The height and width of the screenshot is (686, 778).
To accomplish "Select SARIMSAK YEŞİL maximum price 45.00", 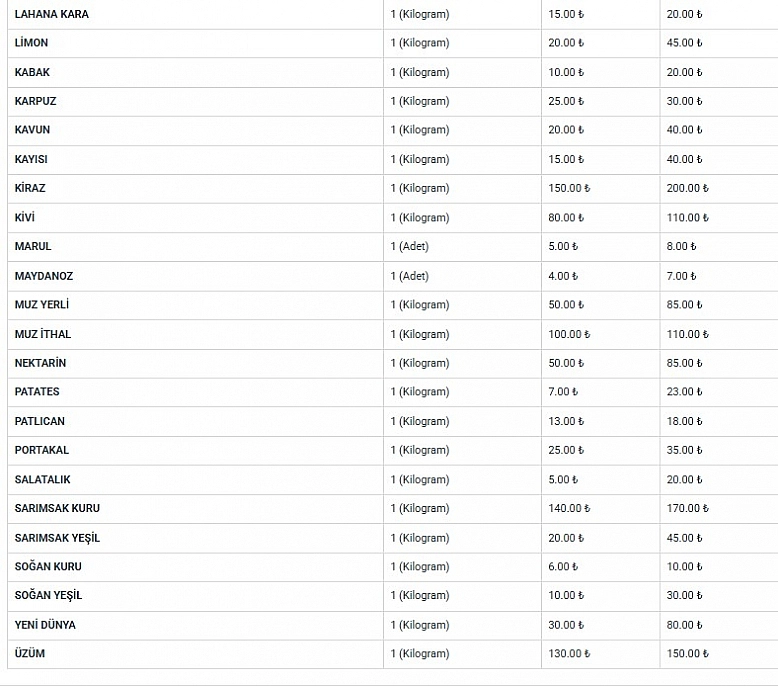I will [x=684, y=538].
